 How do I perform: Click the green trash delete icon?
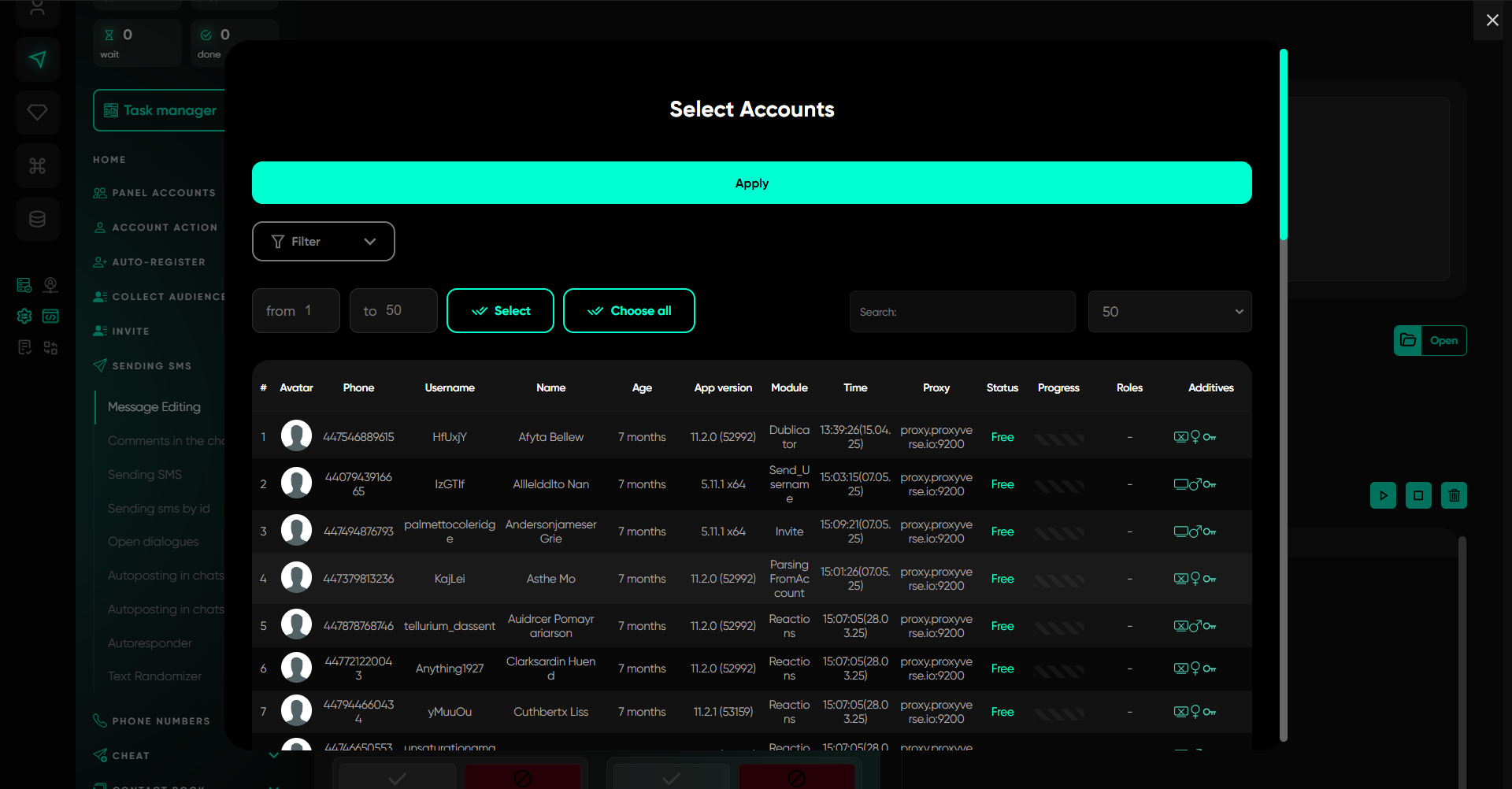1454,495
